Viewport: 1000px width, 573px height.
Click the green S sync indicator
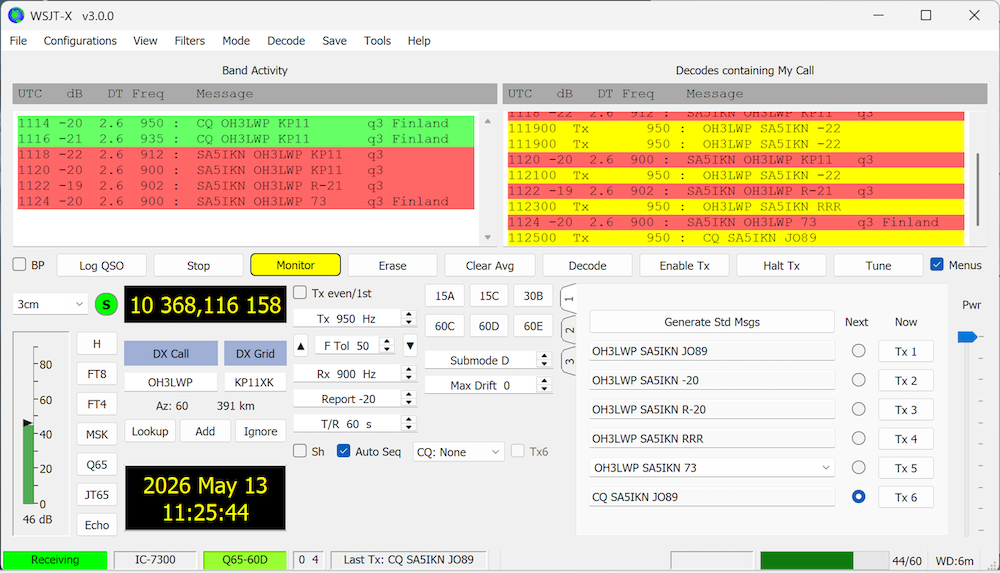click(x=106, y=304)
